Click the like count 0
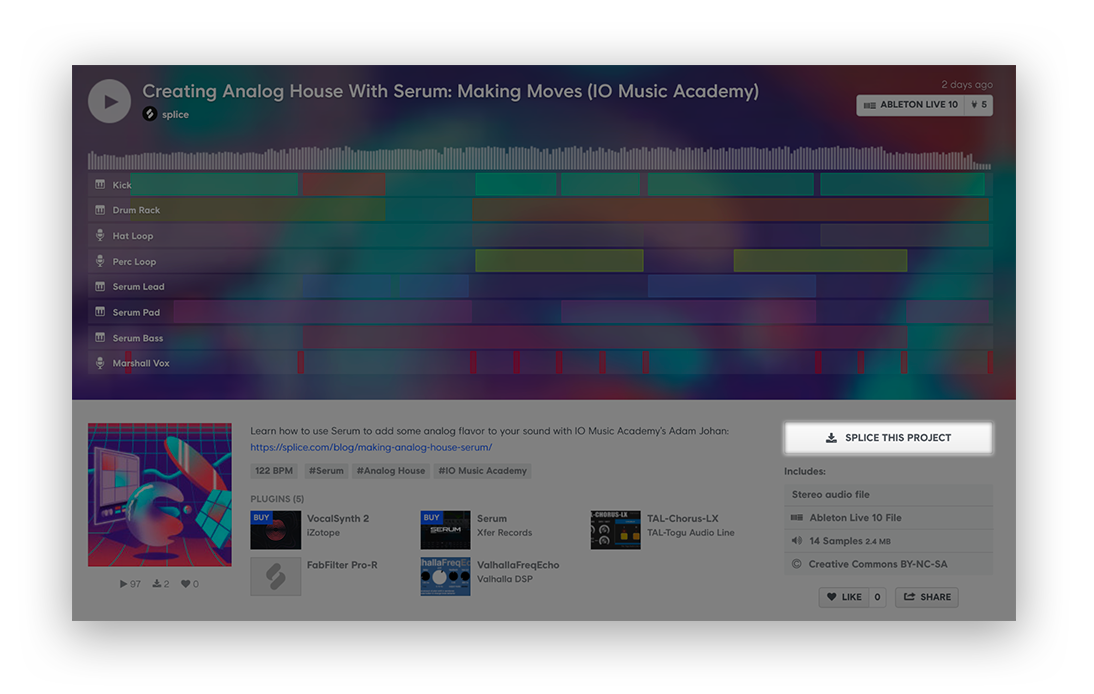 tap(877, 597)
